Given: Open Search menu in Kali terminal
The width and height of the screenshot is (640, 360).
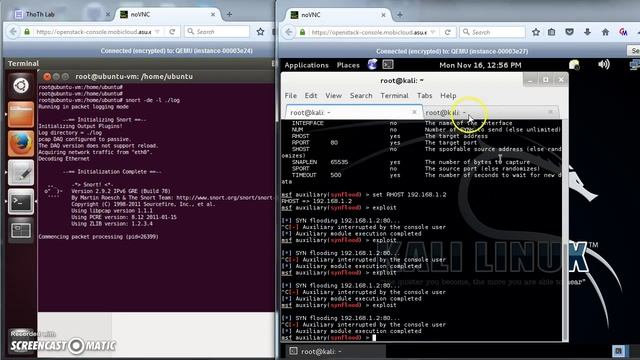Looking at the screenshot, I should [x=361, y=96].
